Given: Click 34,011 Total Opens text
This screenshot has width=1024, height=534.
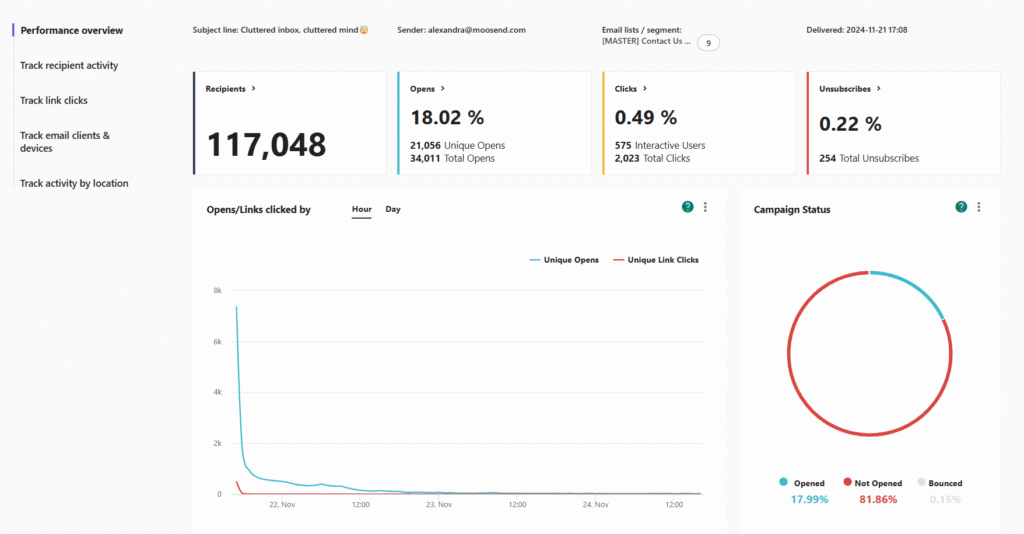Looking at the screenshot, I should (452, 159).
